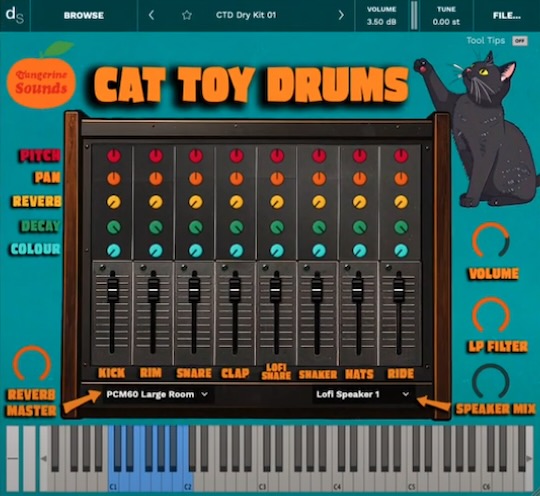Click the KICK yellow reverb knob

(x=114, y=202)
